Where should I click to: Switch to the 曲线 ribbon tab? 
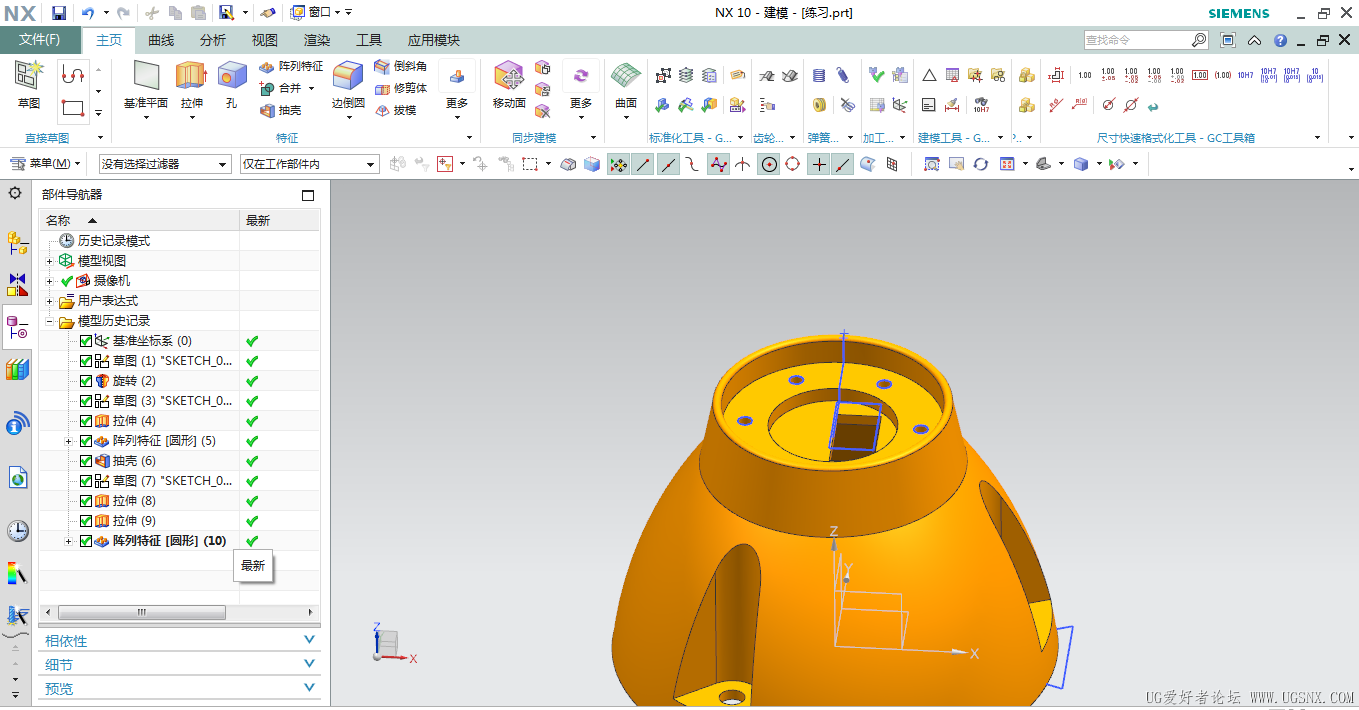[161, 40]
